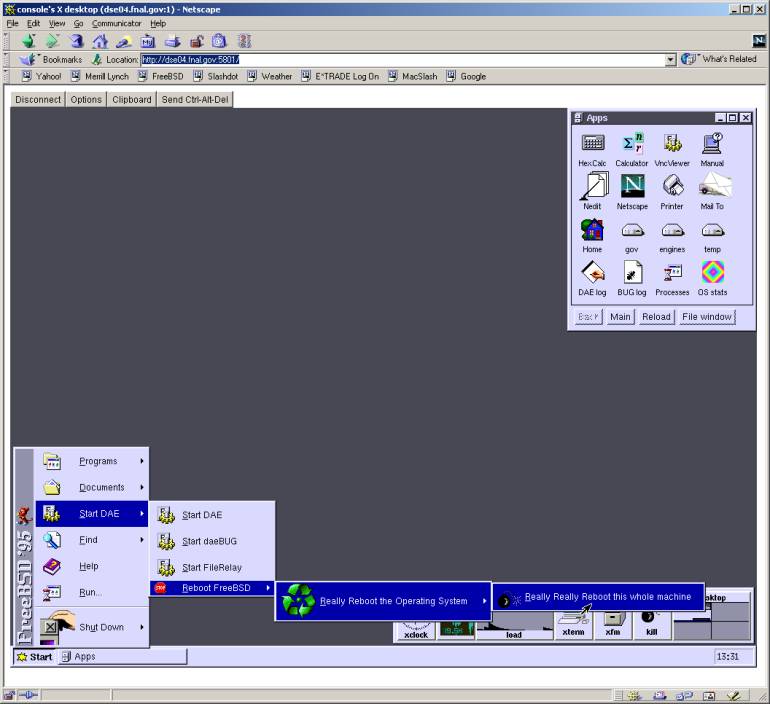The height and width of the screenshot is (704, 770).
Task: Click Reload button in Apps window
Action: point(656,317)
